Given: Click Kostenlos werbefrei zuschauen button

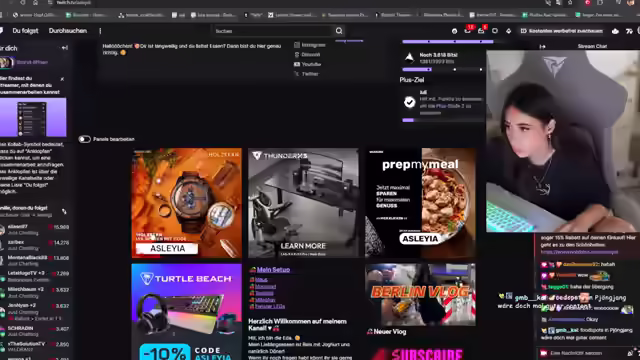Looking at the screenshot, I should click(562, 31).
